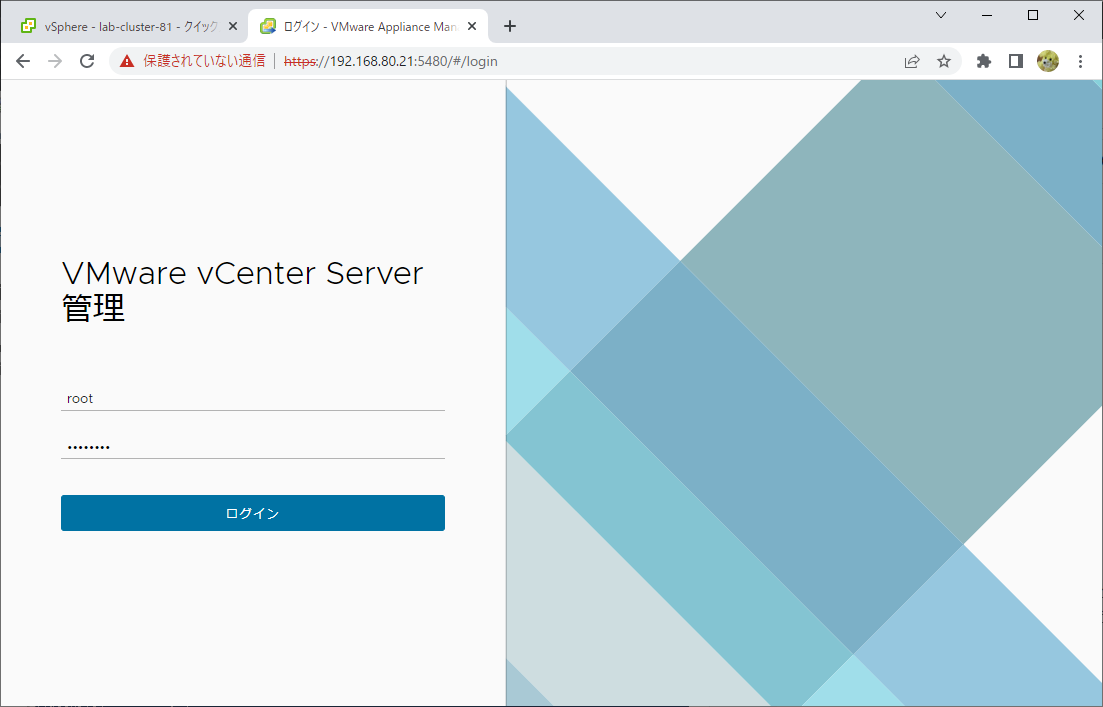Select the ログイン VMware Appliance tab
This screenshot has height=707, width=1103.
[x=368, y=27]
